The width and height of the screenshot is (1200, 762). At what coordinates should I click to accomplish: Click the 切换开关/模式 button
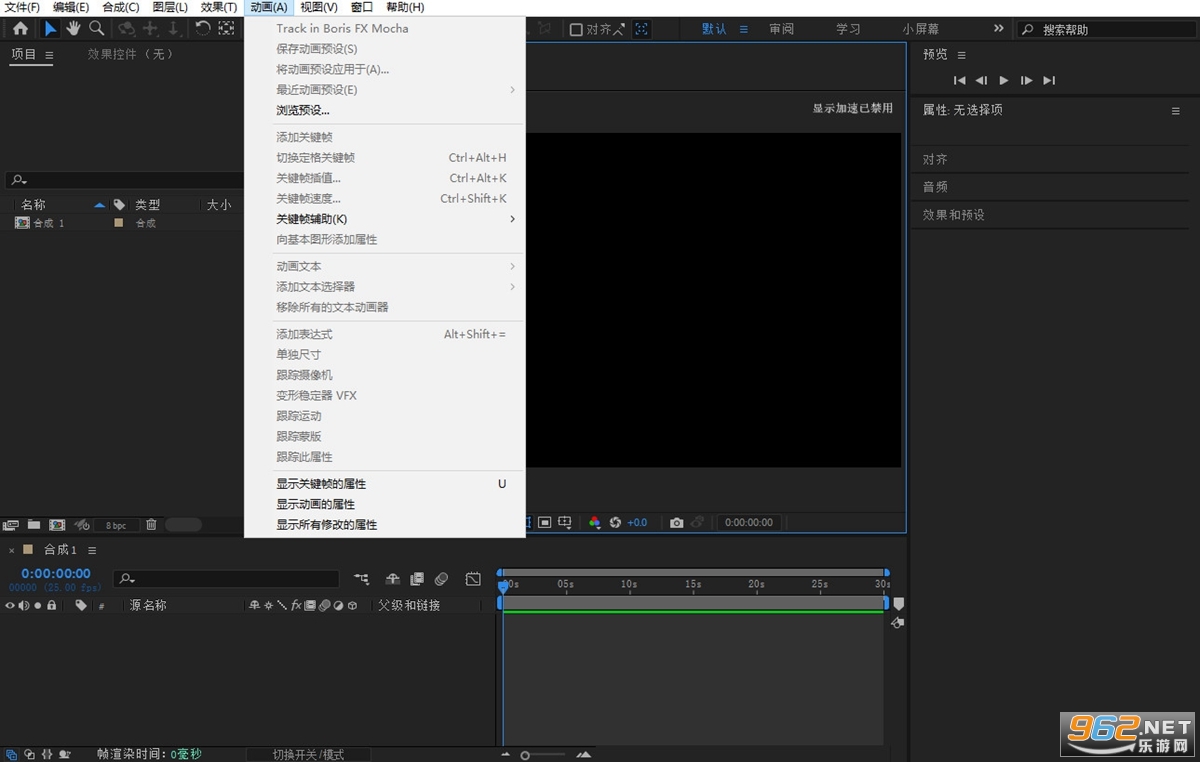[308, 755]
